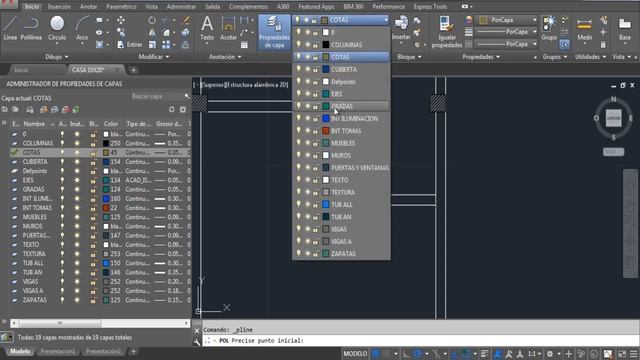Open layer manager settings gear icon
This screenshot has width=640, height=360.
tap(182, 109)
